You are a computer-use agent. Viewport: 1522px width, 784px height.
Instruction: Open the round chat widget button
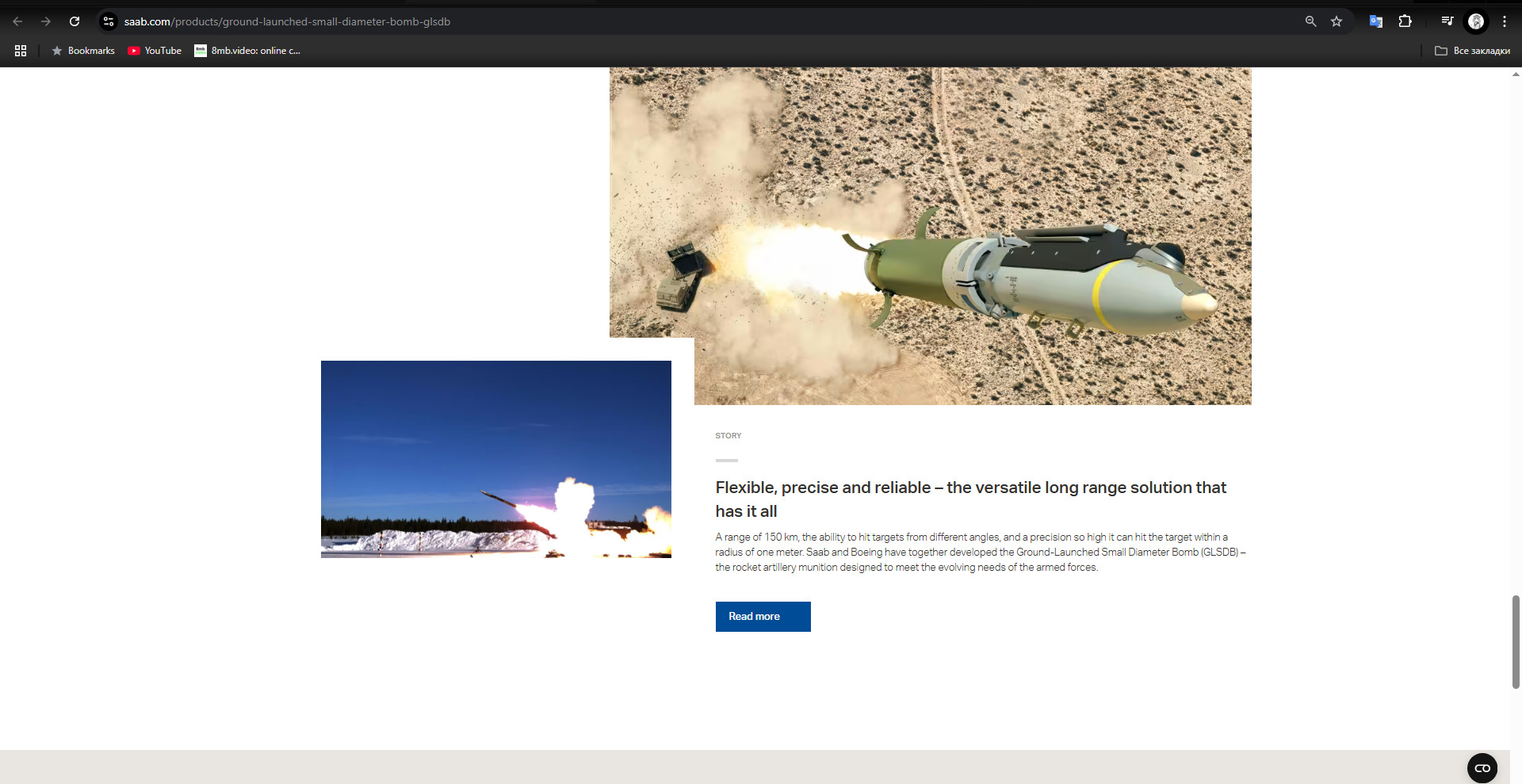pyautogui.click(x=1482, y=768)
